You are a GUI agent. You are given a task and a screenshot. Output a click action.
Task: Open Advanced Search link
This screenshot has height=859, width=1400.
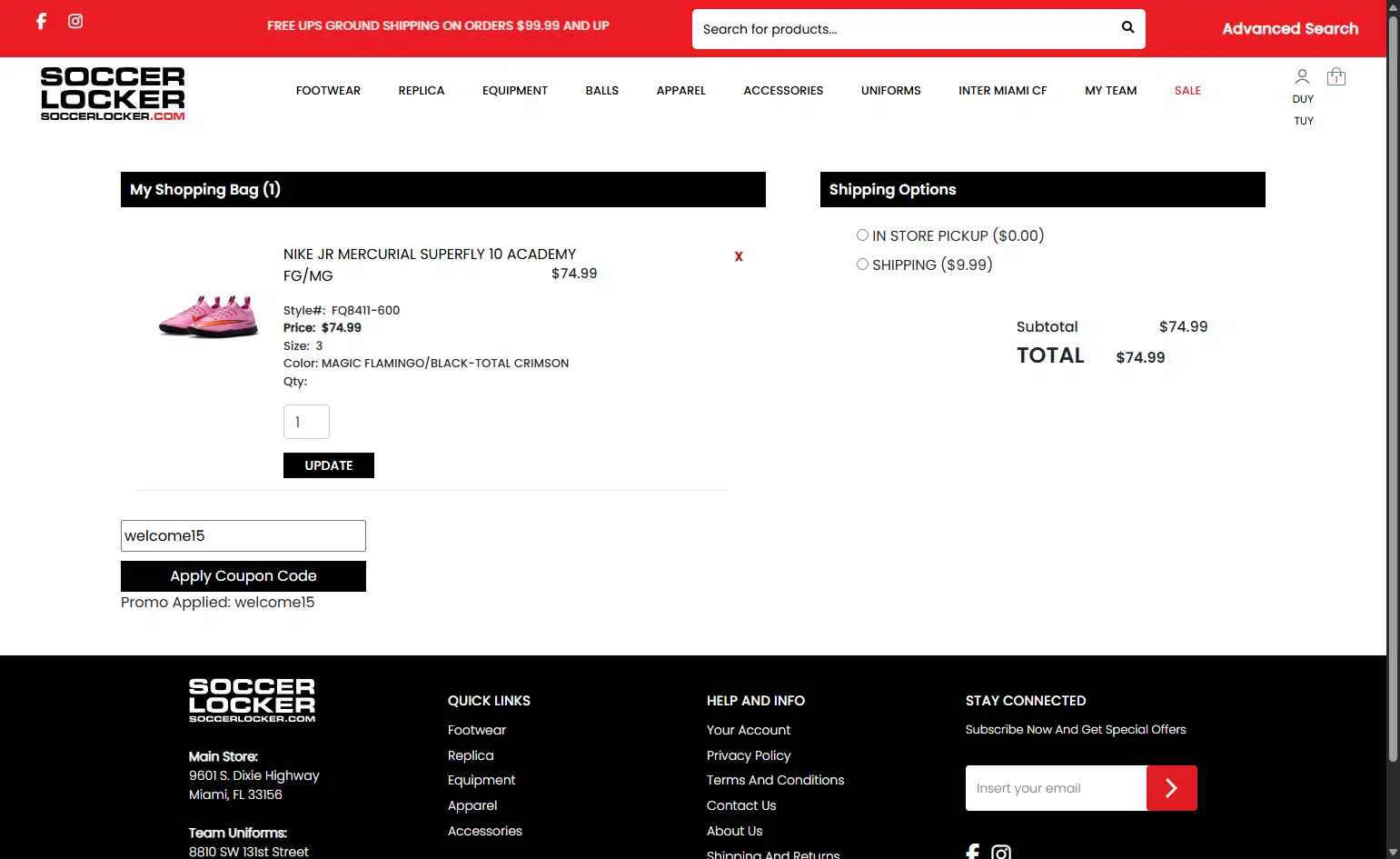click(x=1290, y=28)
